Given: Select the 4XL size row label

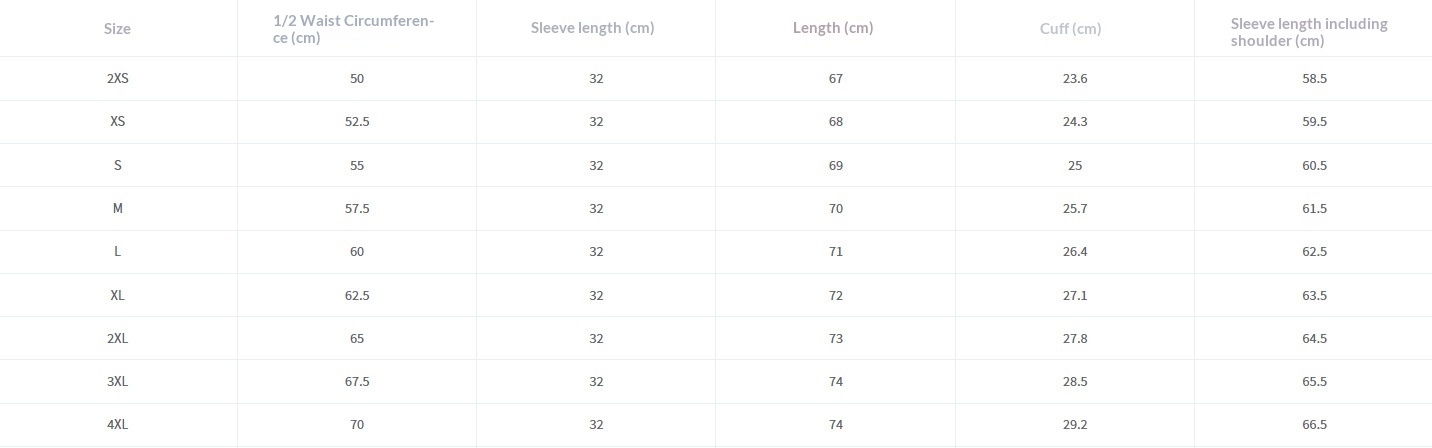Looking at the screenshot, I should coord(117,425).
